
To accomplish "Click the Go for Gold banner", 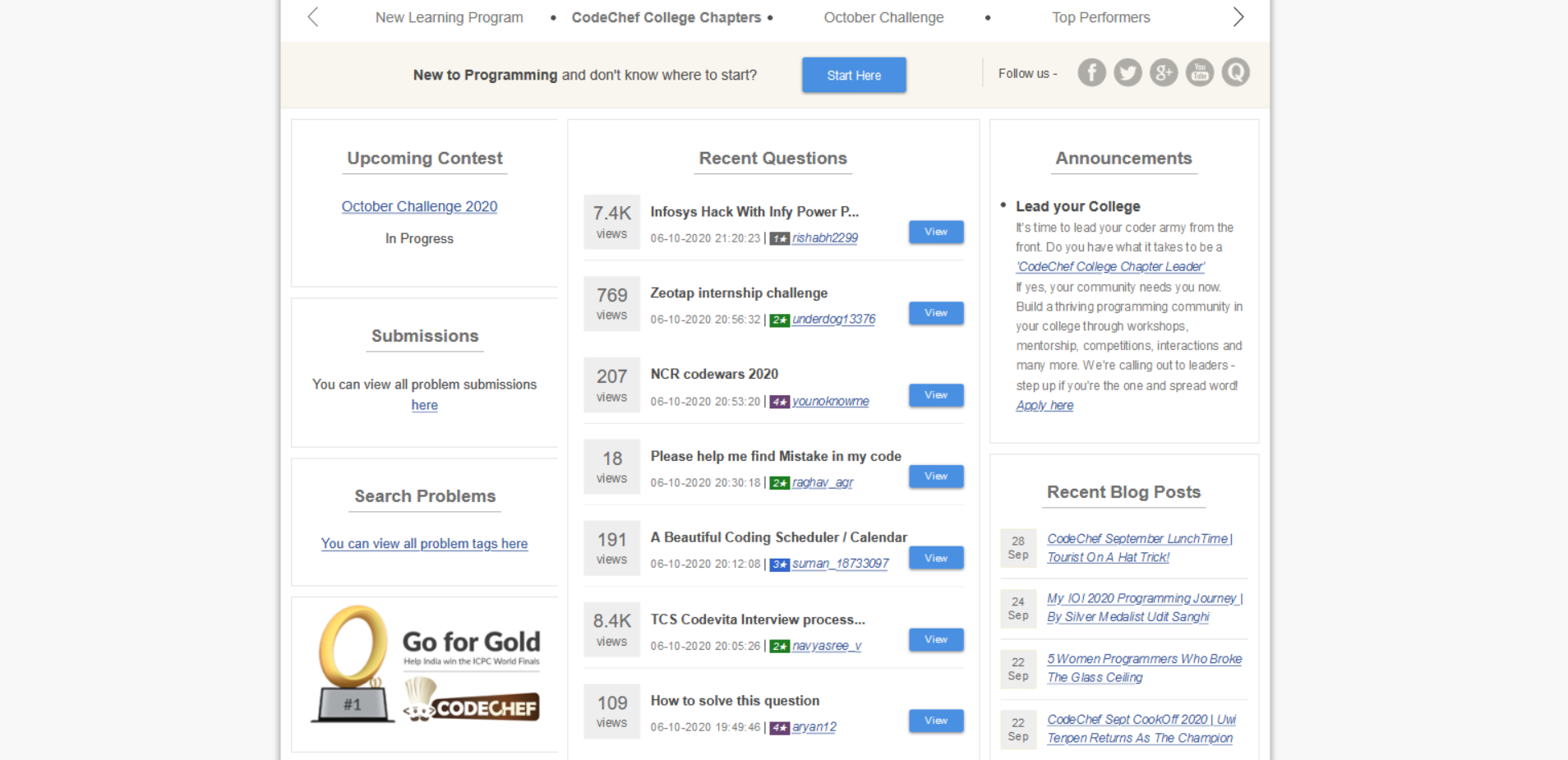I will pyautogui.click(x=426, y=666).
